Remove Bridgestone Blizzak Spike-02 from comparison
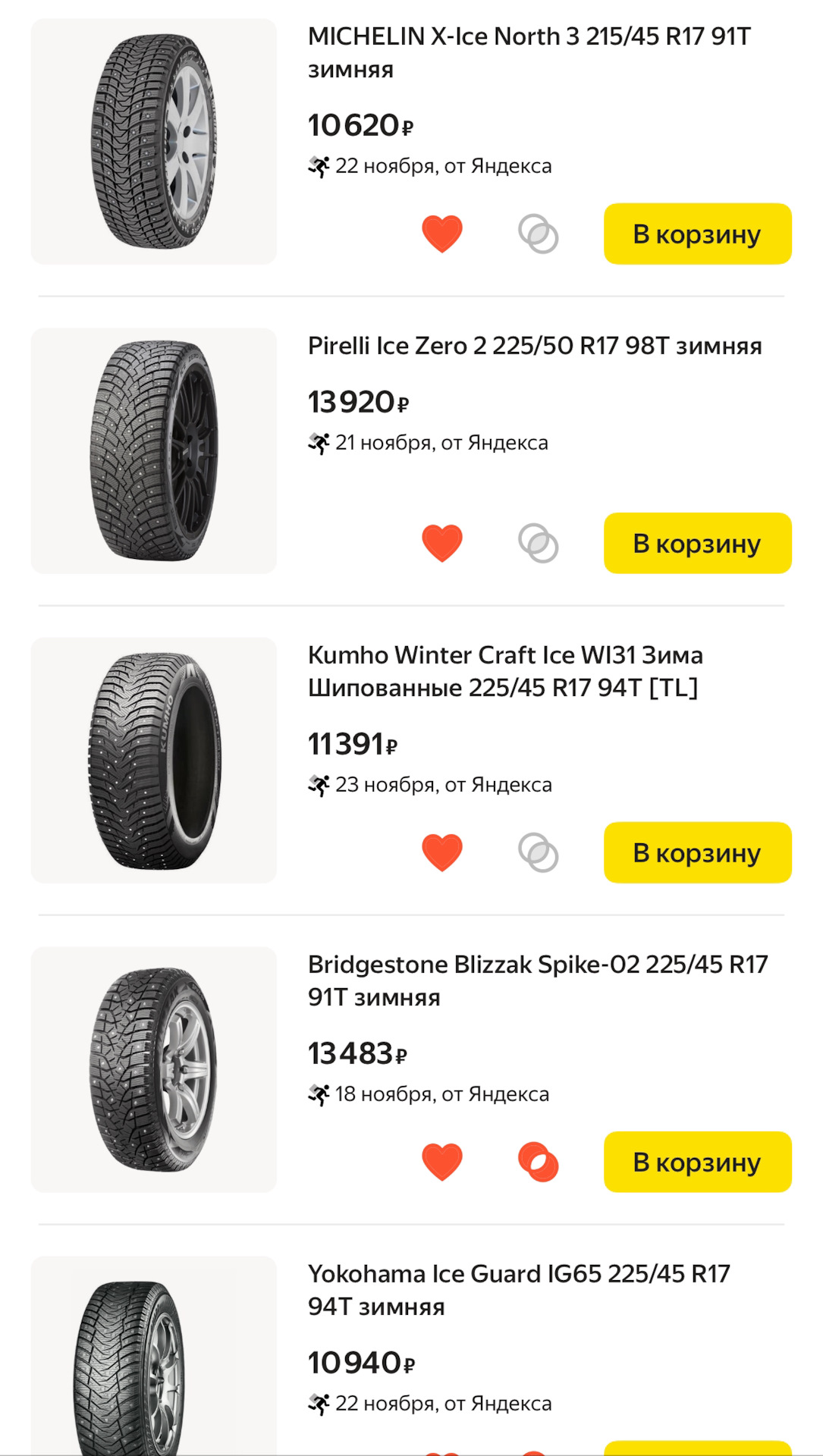Viewport: 823px width, 1456px height. pos(538,1162)
